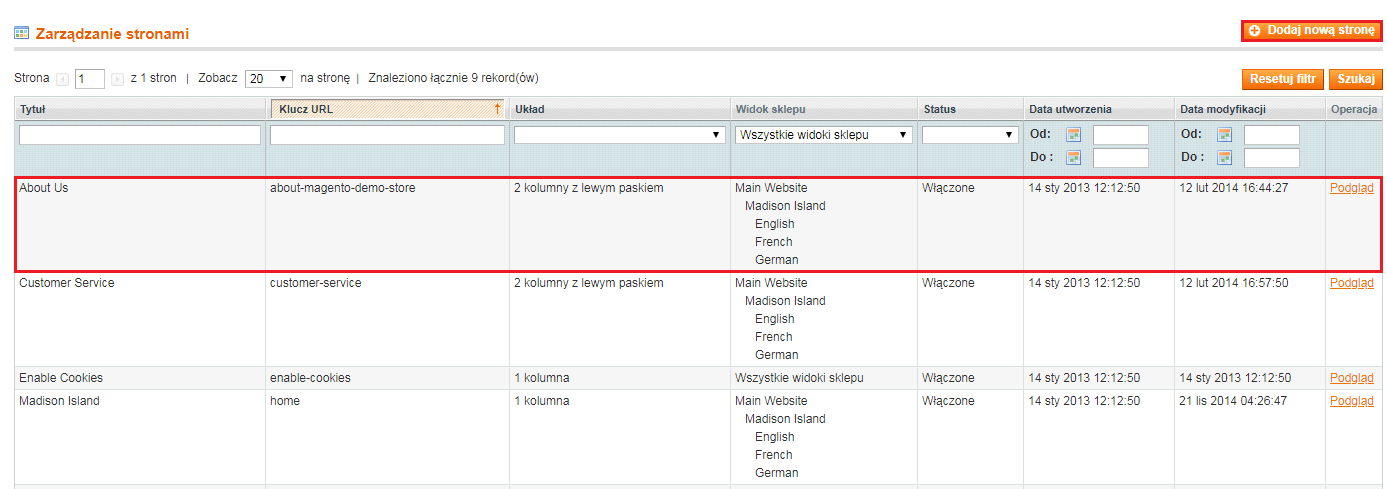Click into the Tytuł filter text field

point(140,135)
